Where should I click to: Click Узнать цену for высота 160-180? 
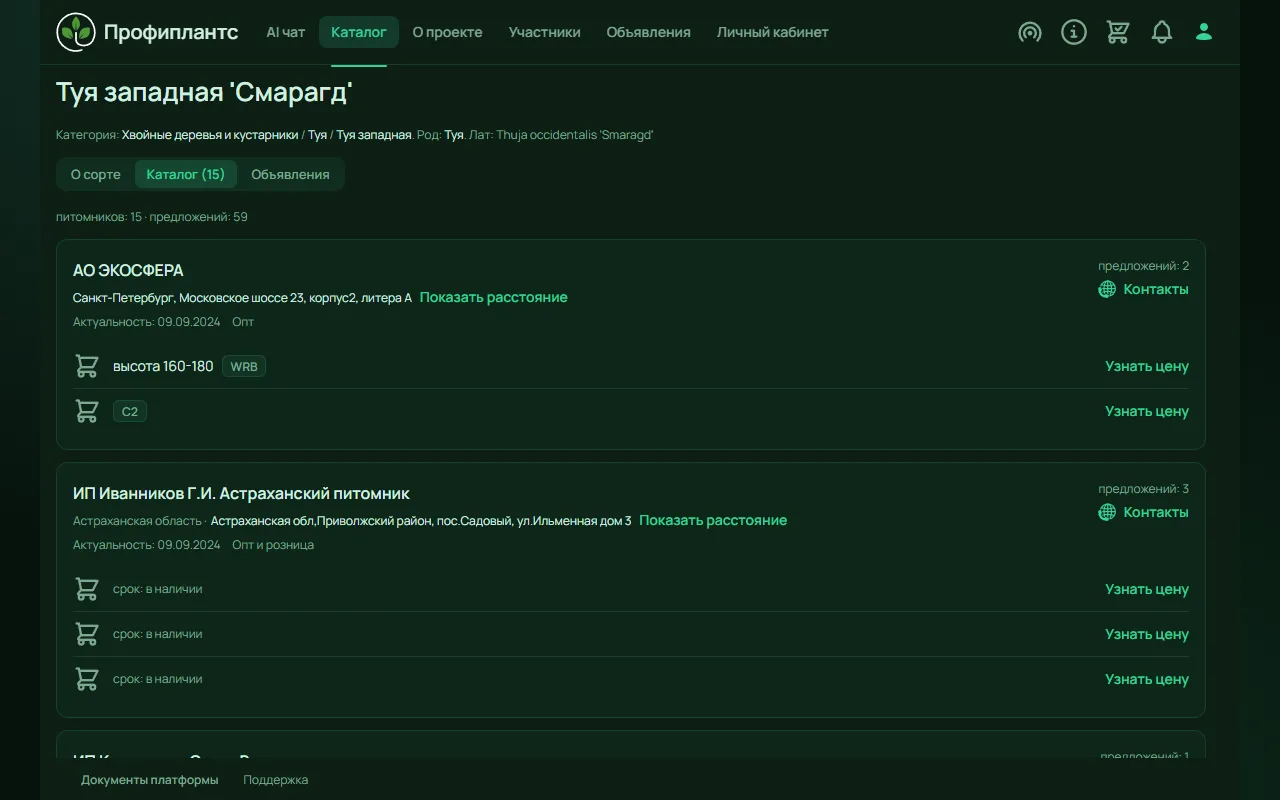[1147, 366]
